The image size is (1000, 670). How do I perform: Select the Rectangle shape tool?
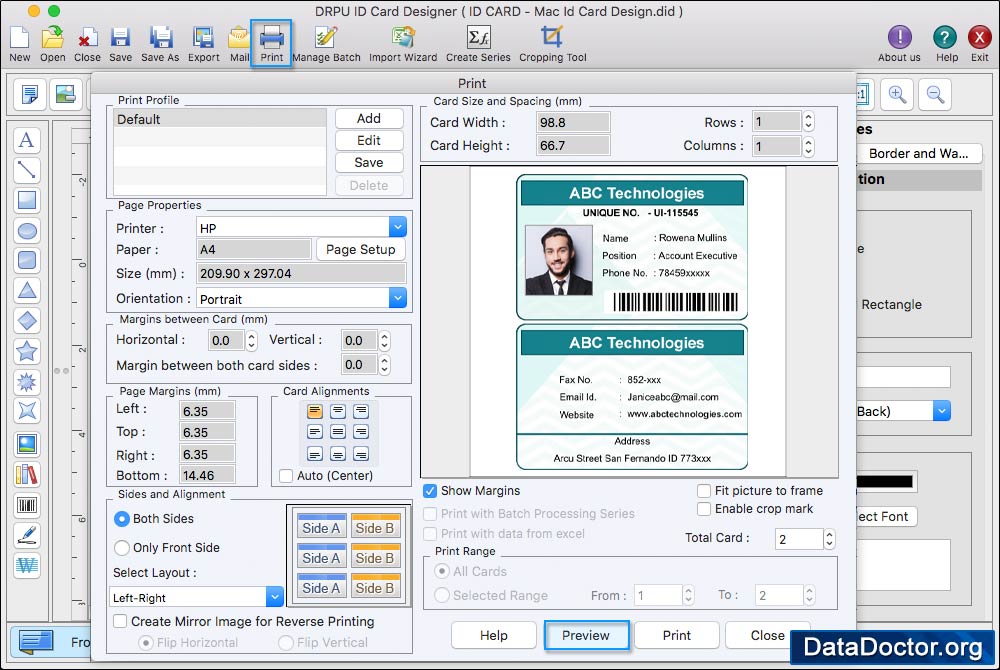27,200
